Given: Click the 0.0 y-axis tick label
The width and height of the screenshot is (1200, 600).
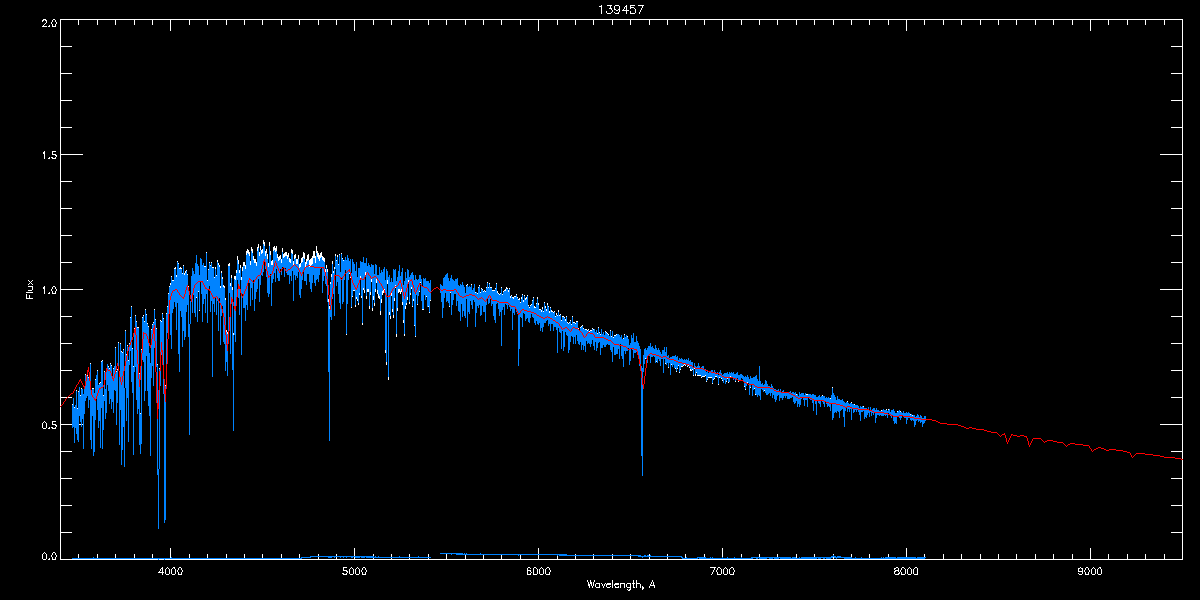Looking at the screenshot, I should [x=47, y=556].
